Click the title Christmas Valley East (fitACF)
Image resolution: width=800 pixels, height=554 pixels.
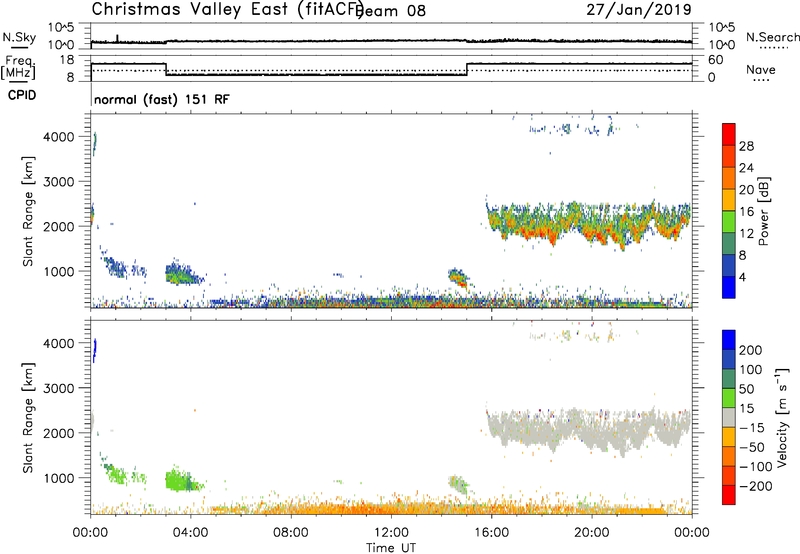point(228,10)
